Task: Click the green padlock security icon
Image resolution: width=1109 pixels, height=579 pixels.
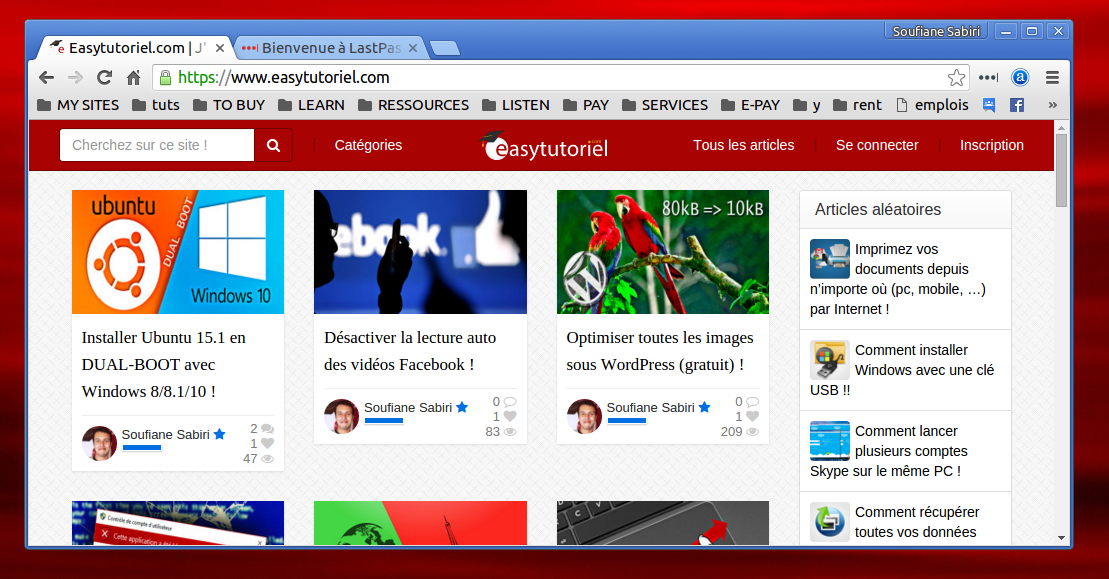Action: (x=165, y=78)
